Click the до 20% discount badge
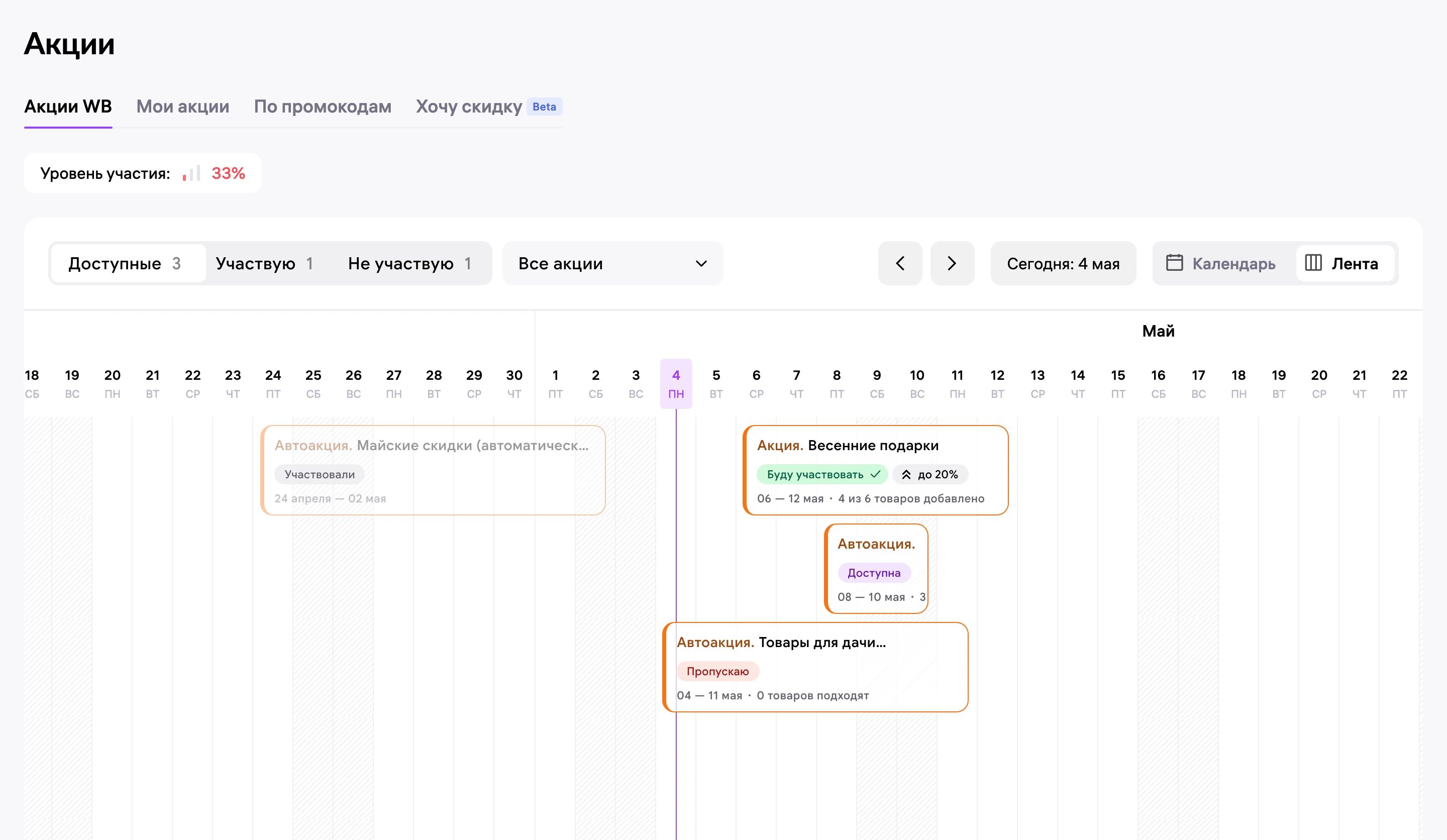The image size is (1447, 840). [x=930, y=474]
